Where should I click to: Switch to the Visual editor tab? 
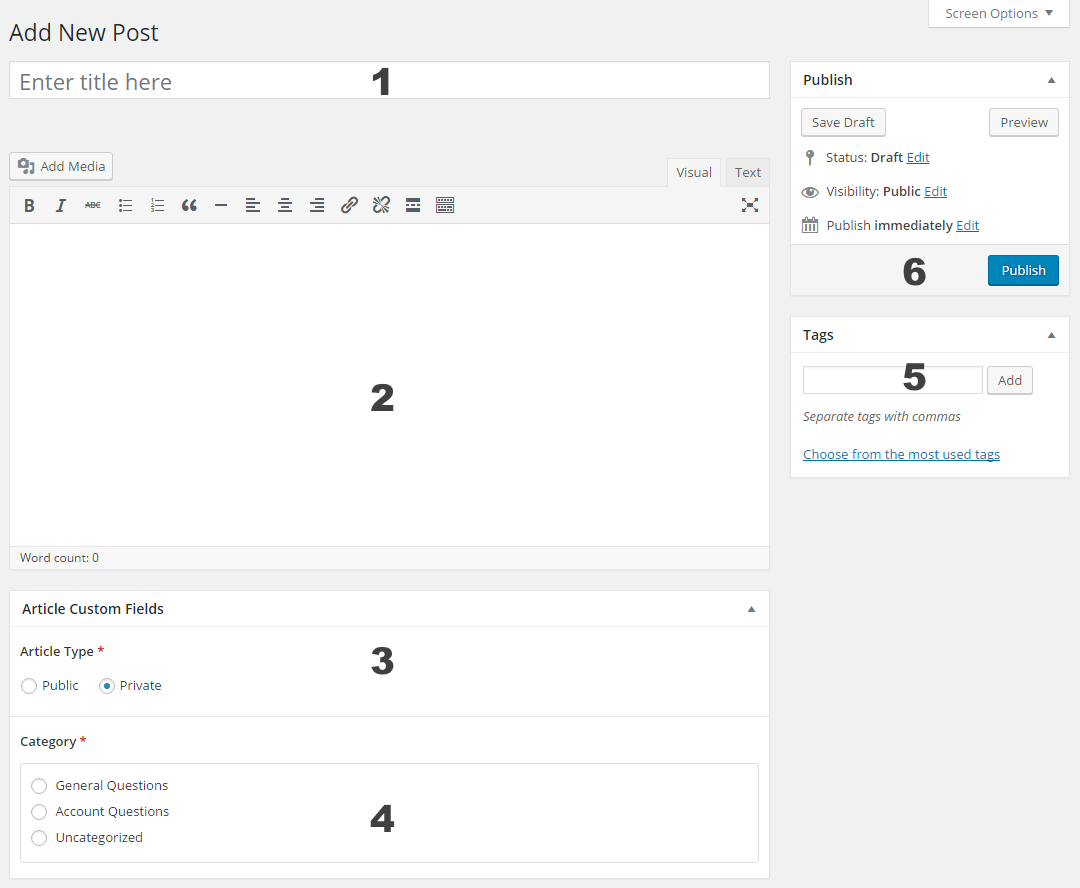pyautogui.click(x=694, y=172)
